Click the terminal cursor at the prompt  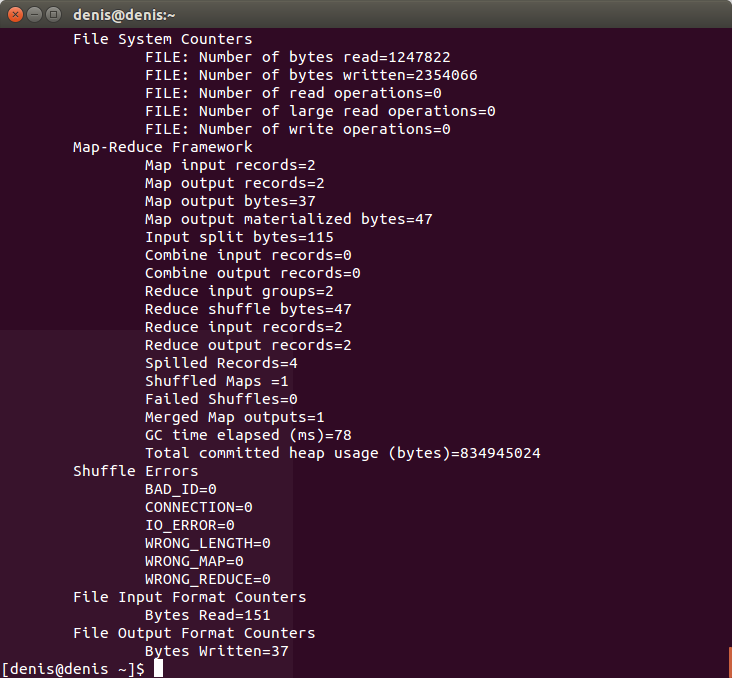pyautogui.click(x=159, y=668)
